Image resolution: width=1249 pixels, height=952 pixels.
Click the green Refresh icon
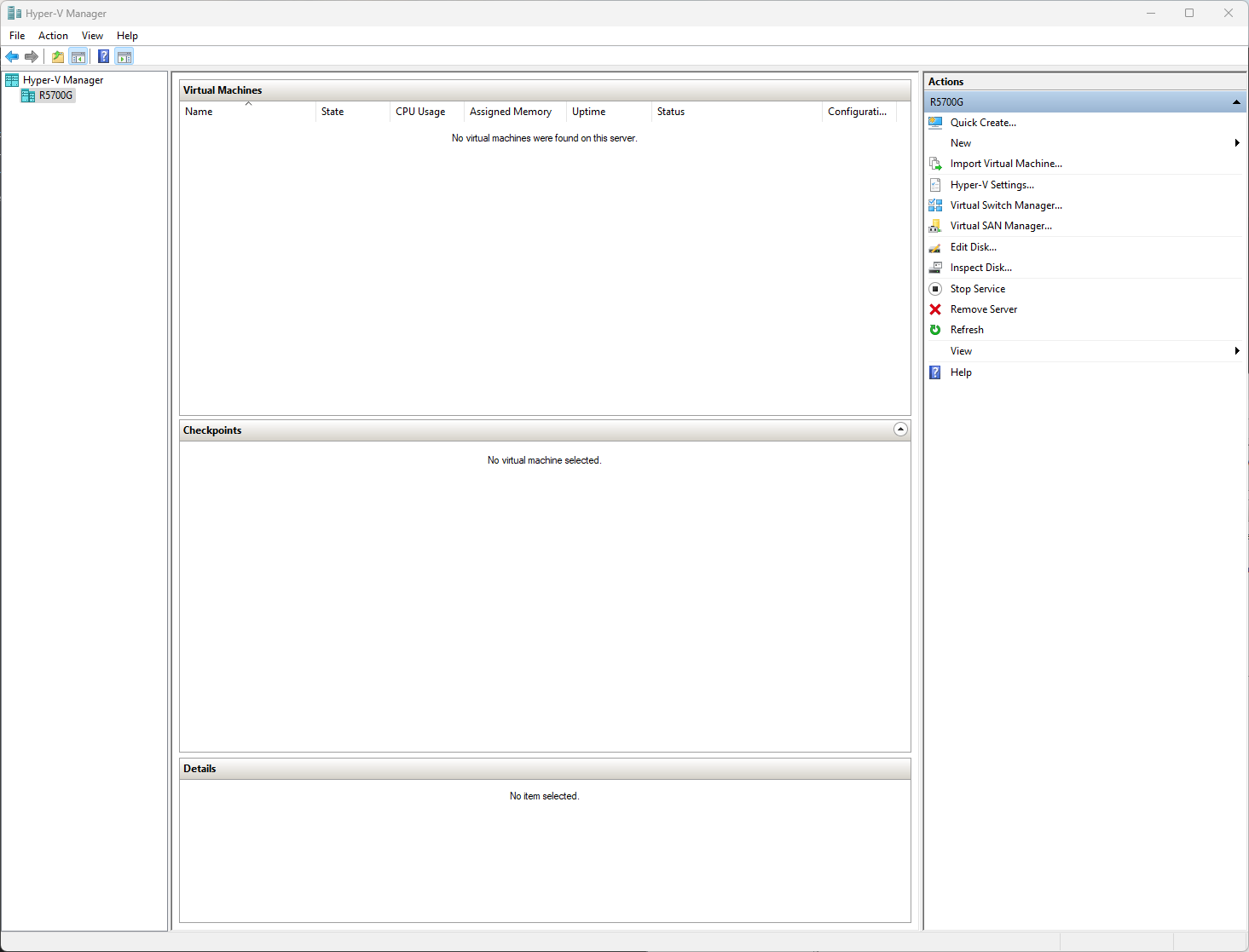[x=935, y=330]
